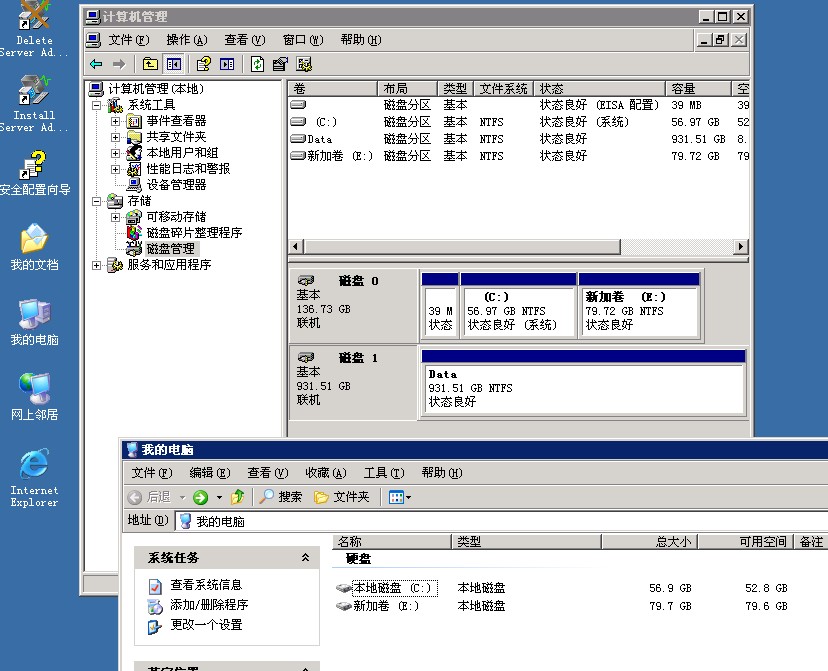Screen dimensions: 828x671
Task: Open Install Server Ad desktop shortcut
Action: coord(34,103)
